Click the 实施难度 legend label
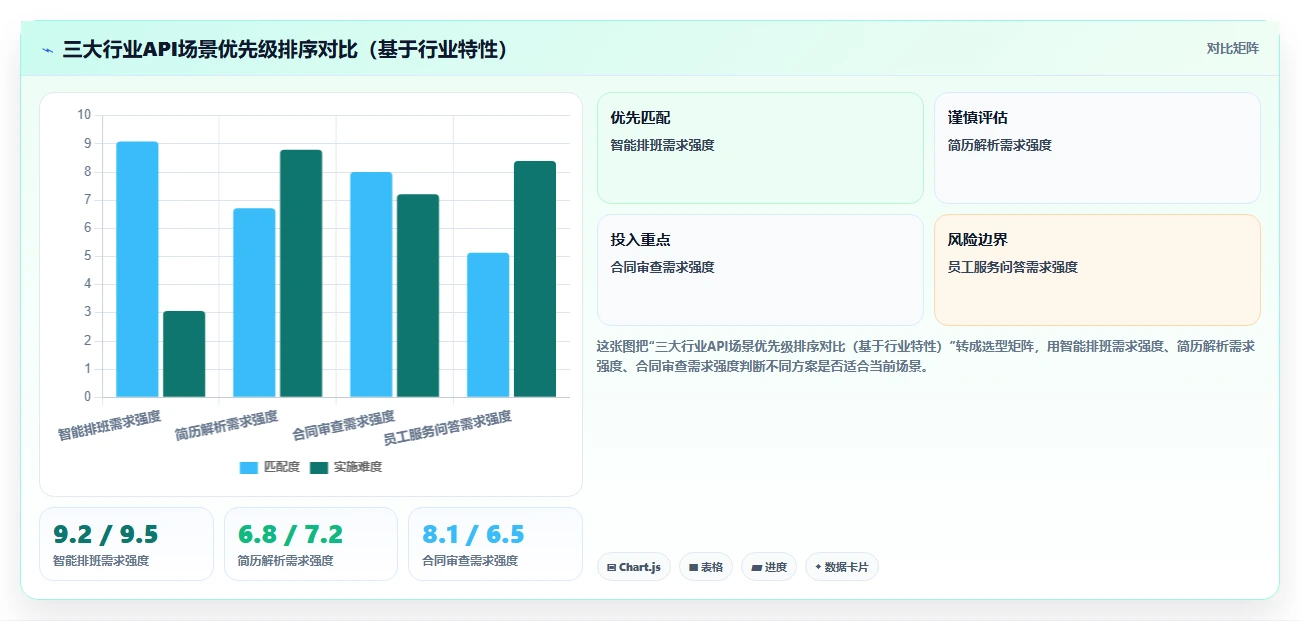Viewport: 1300px width, 621px height. pos(358,467)
